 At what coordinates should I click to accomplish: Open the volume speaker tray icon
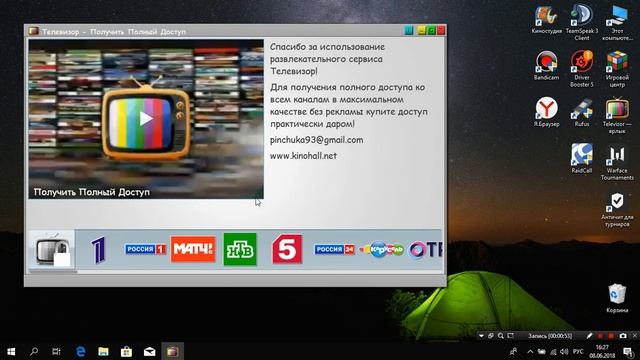(x=564, y=351)
